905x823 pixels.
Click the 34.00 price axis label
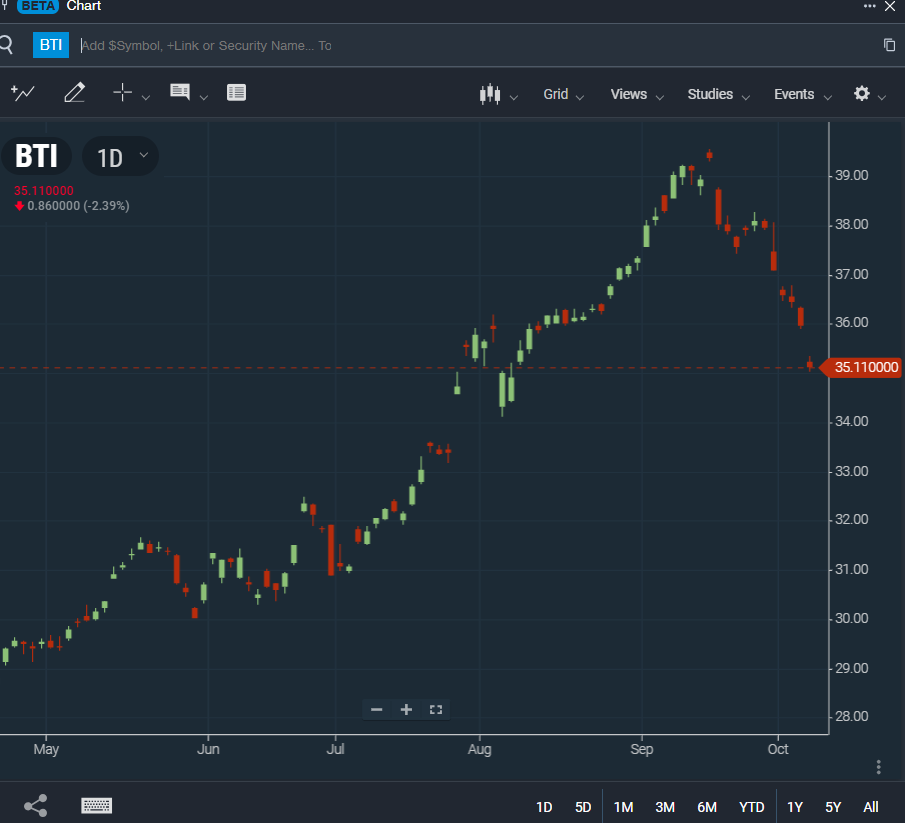click(851, 421)
